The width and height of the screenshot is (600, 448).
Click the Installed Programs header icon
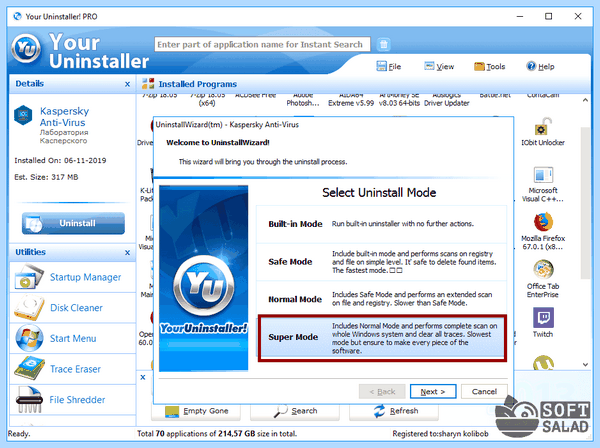(x=148, y=84)
